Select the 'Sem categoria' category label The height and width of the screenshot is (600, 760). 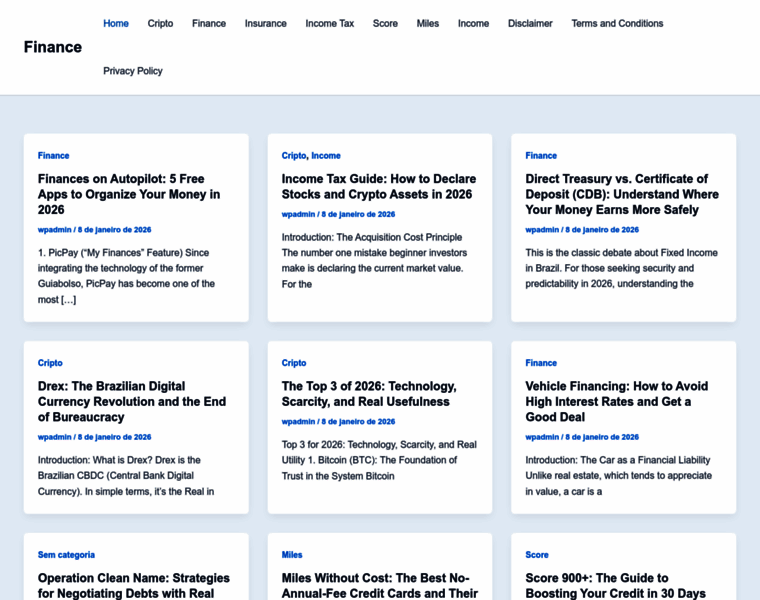(66, 555)
